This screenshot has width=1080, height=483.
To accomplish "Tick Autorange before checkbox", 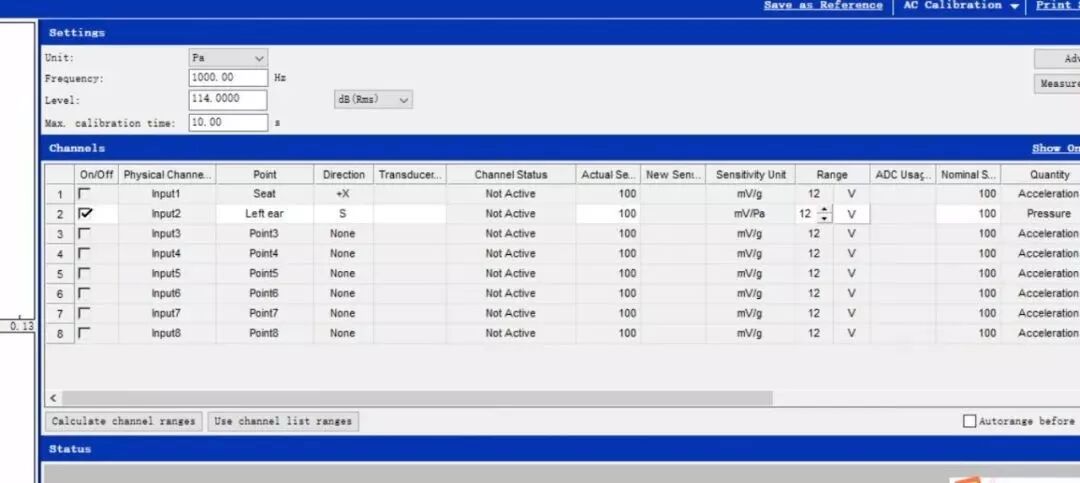I will (x=969, y=421).
